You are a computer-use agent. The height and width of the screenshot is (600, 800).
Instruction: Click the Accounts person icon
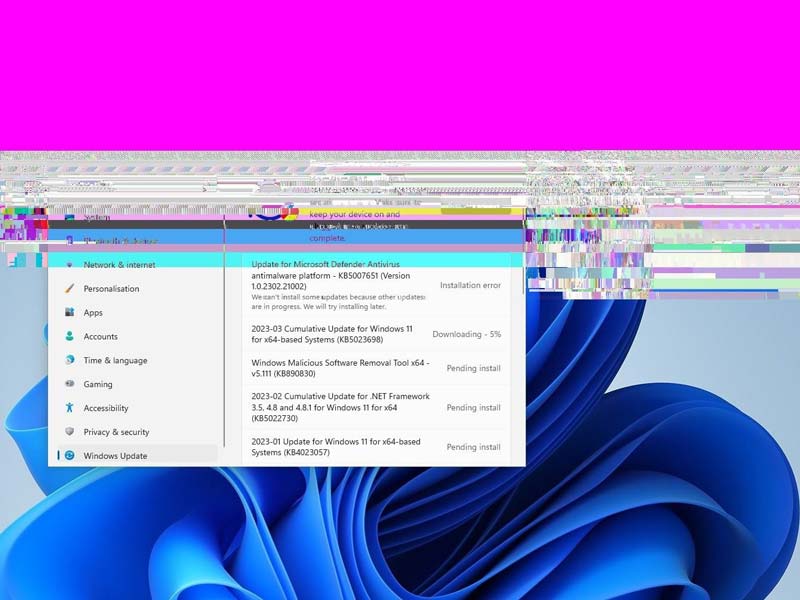[x=68, y=336]
